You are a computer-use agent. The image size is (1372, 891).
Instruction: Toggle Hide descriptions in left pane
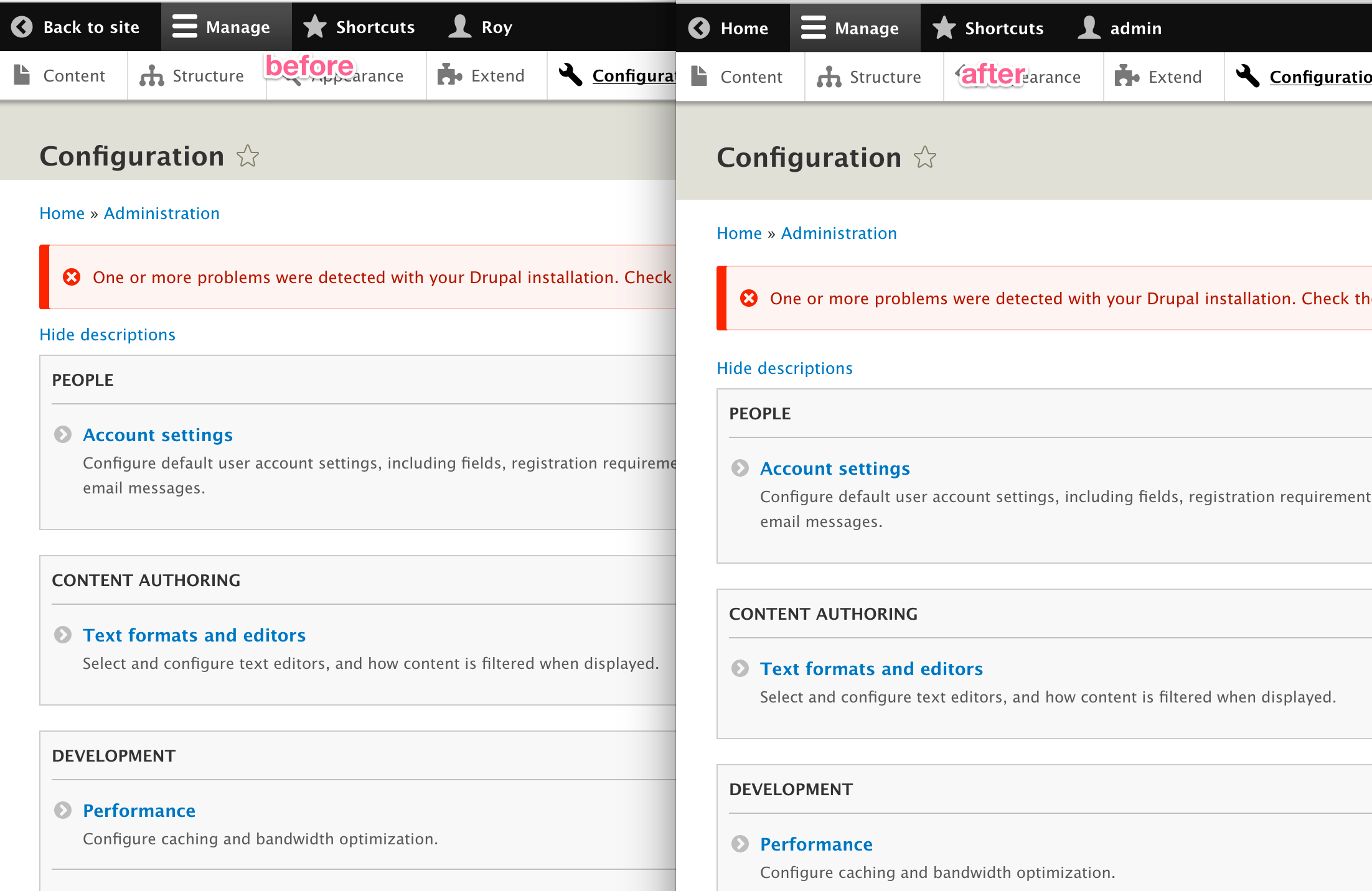[107, 335]
